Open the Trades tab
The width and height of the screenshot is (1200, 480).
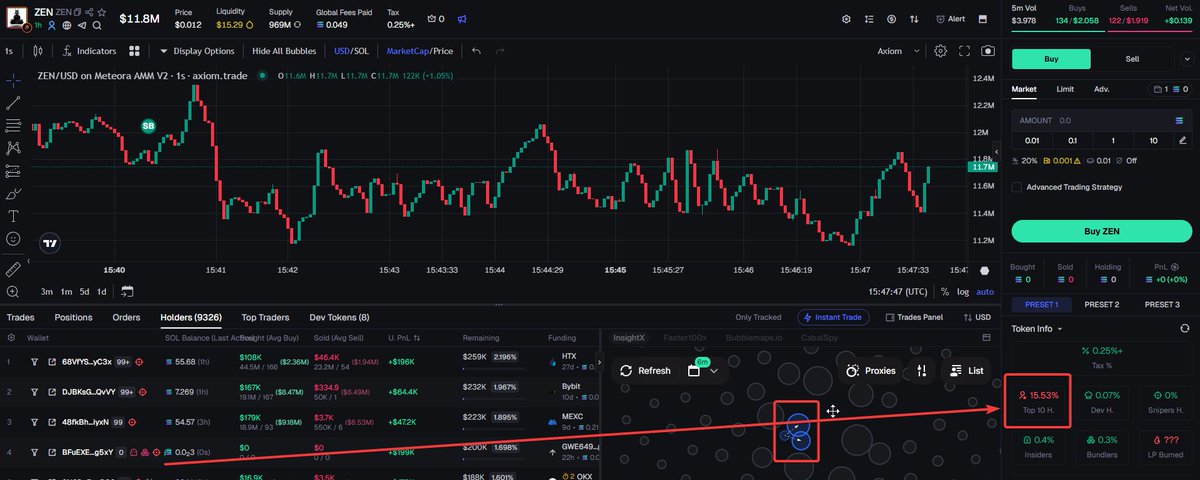point(20,317)
